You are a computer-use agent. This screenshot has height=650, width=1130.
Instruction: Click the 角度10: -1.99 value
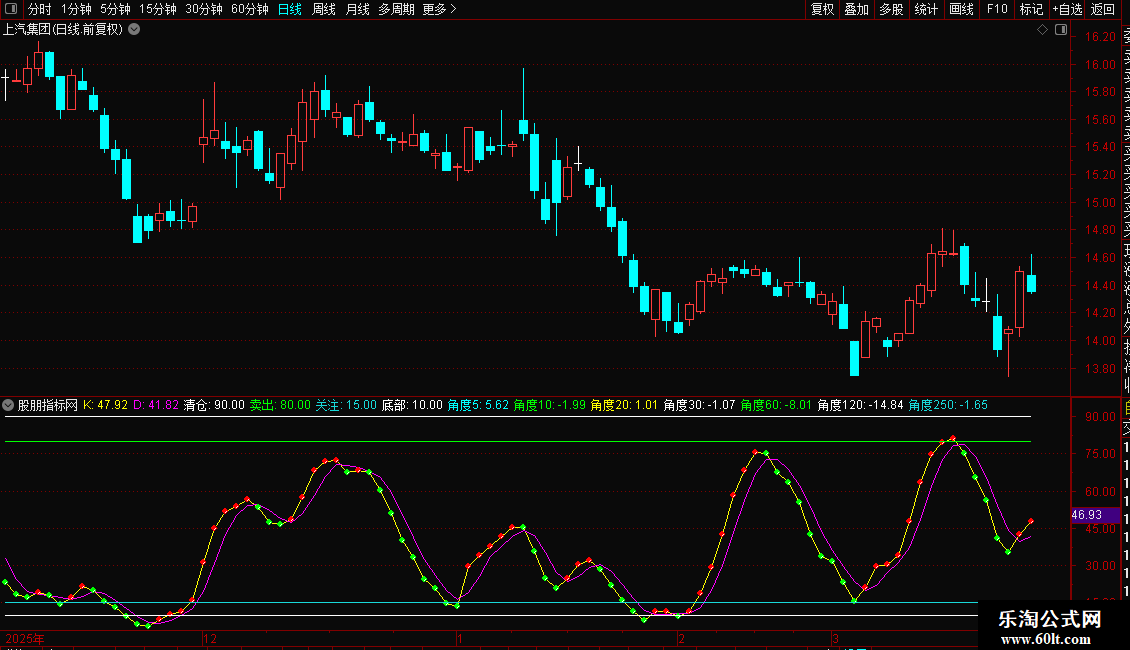coord(550,405)
